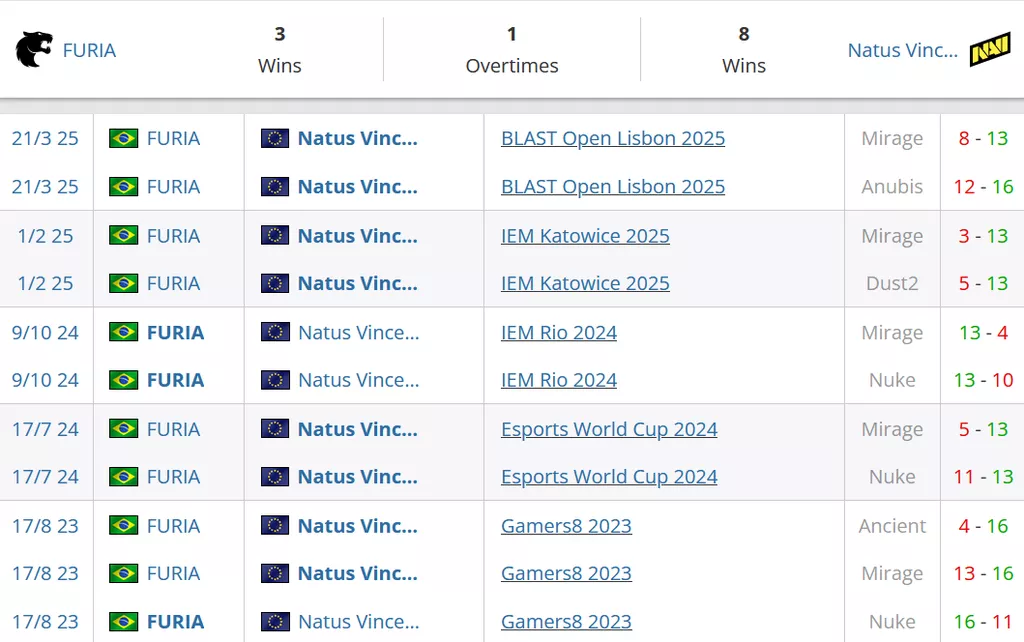
Task: Click Natus Vincere name in the Anubis row
Action: 357,187
